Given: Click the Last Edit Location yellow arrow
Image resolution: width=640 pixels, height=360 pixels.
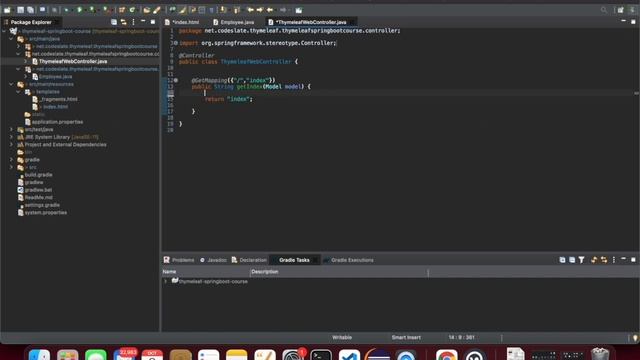Looking at the screenshot, I should tap(251, 10).
